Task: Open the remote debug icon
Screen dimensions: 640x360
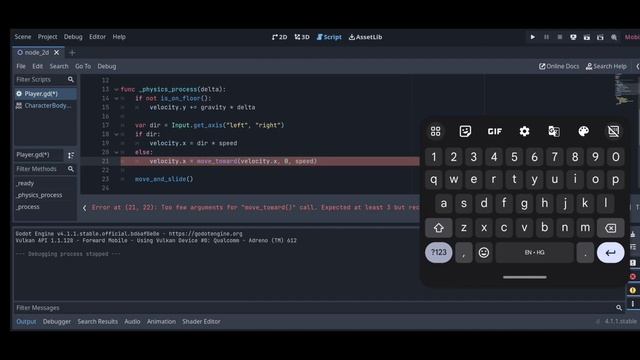Action: pos(573,37)
